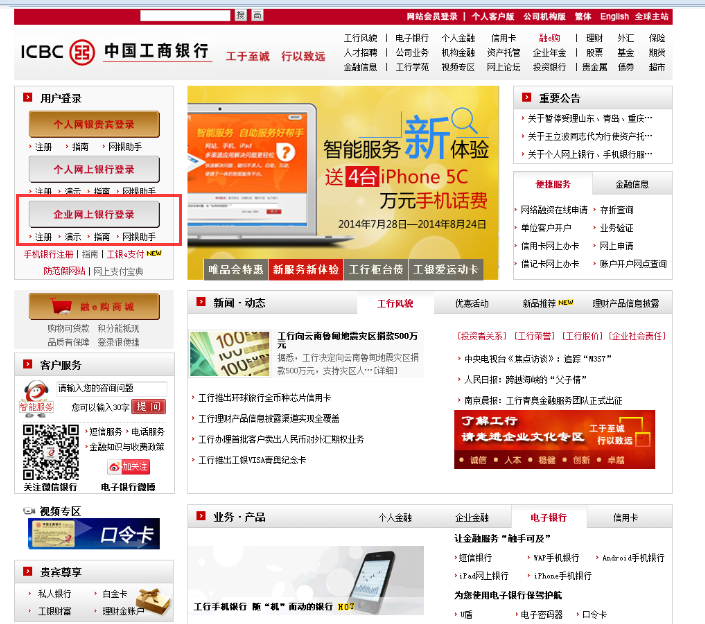The width and height of the screenshot is (705, 624).
Task: Open announcement 关于王立波同志代为行使资产托
Action: [x=590, y=136]
